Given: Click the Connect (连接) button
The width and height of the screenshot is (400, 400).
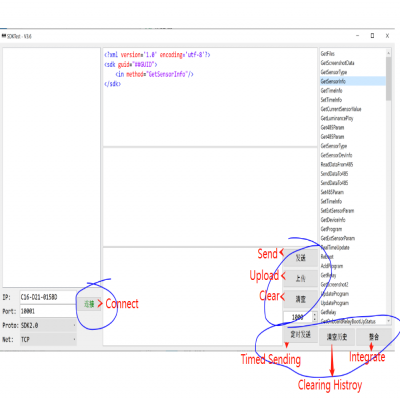Looking at the screenshot, I should (x=89, y=304).
